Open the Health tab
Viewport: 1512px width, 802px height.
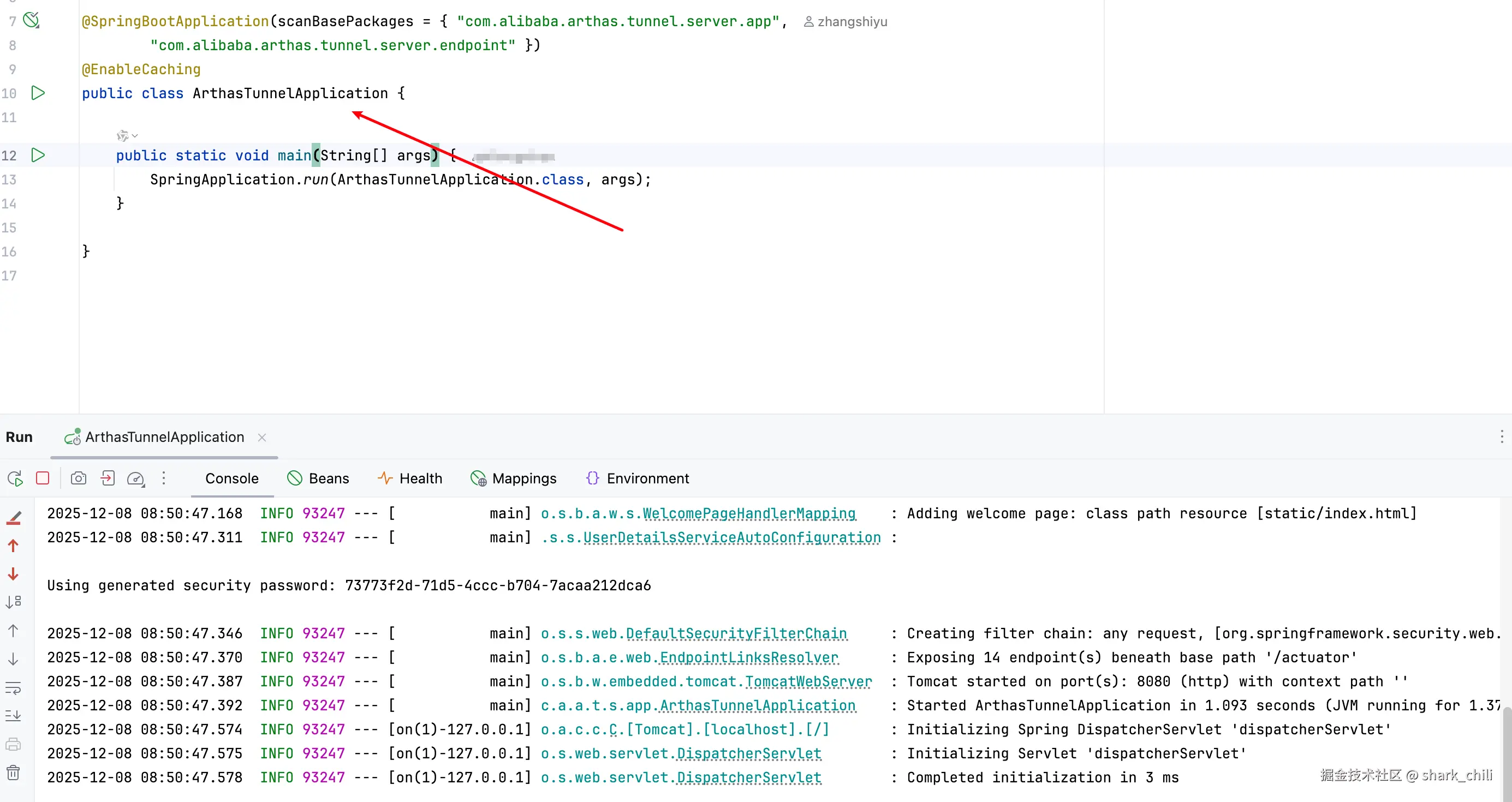410,478
